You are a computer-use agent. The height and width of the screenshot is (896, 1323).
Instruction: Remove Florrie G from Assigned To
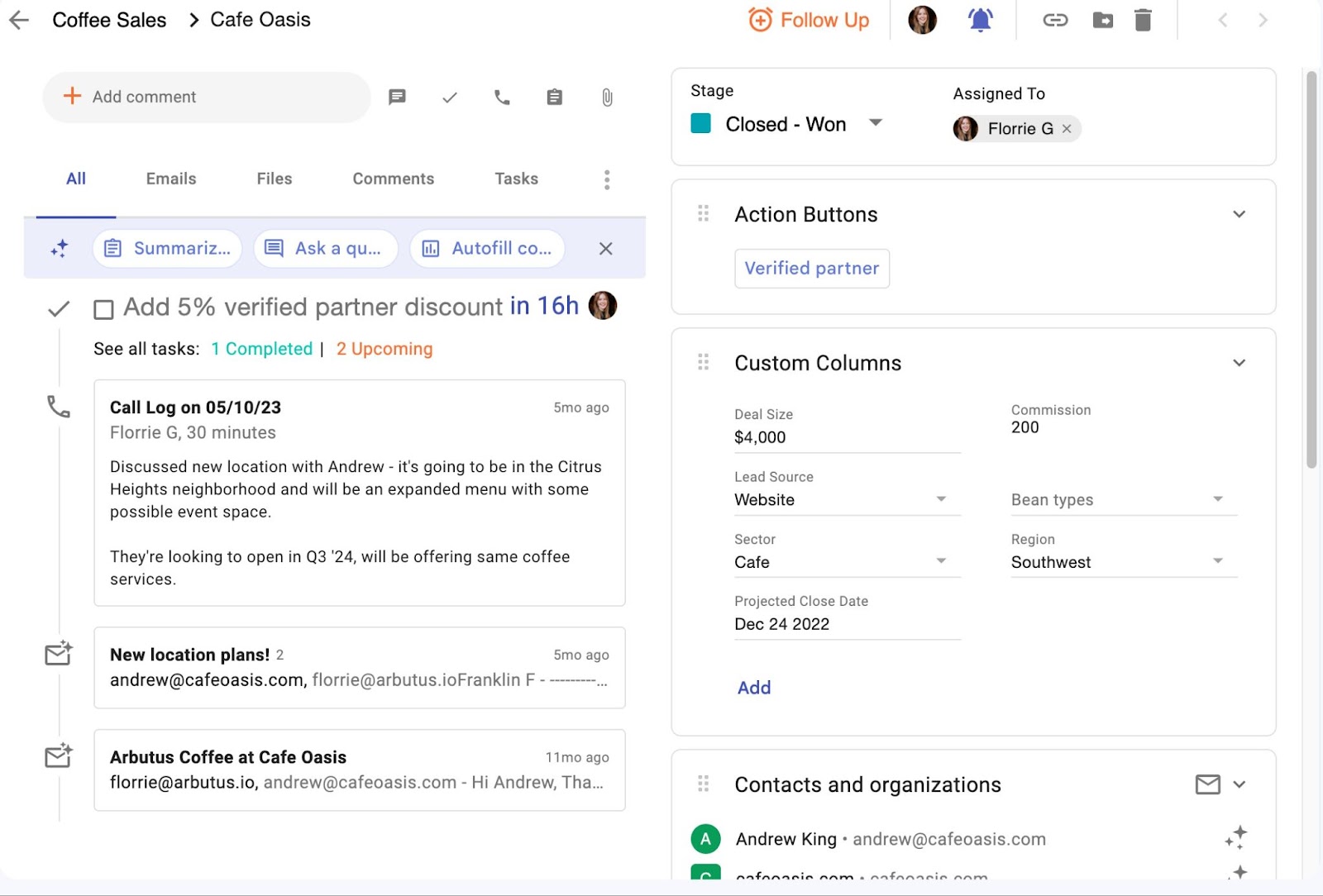[x=1067, y=129]
